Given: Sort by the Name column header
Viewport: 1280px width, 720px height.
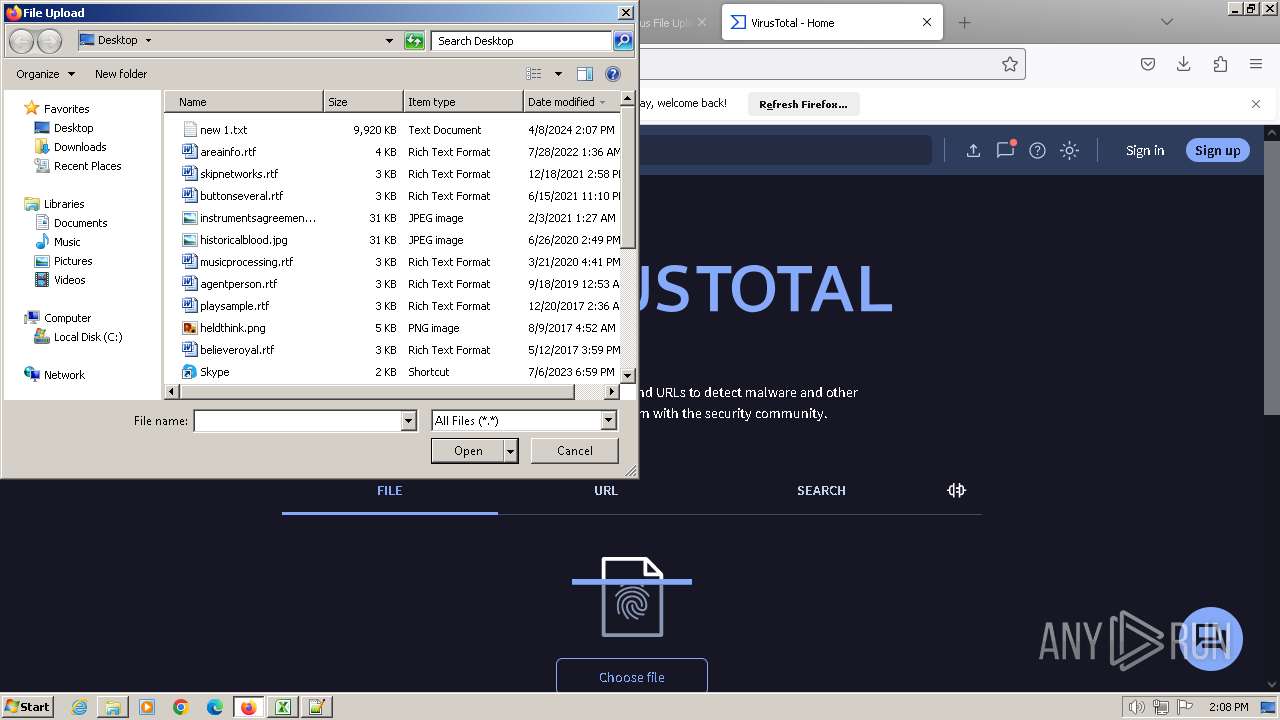Looking at the screenshot, I should (244, 102).
